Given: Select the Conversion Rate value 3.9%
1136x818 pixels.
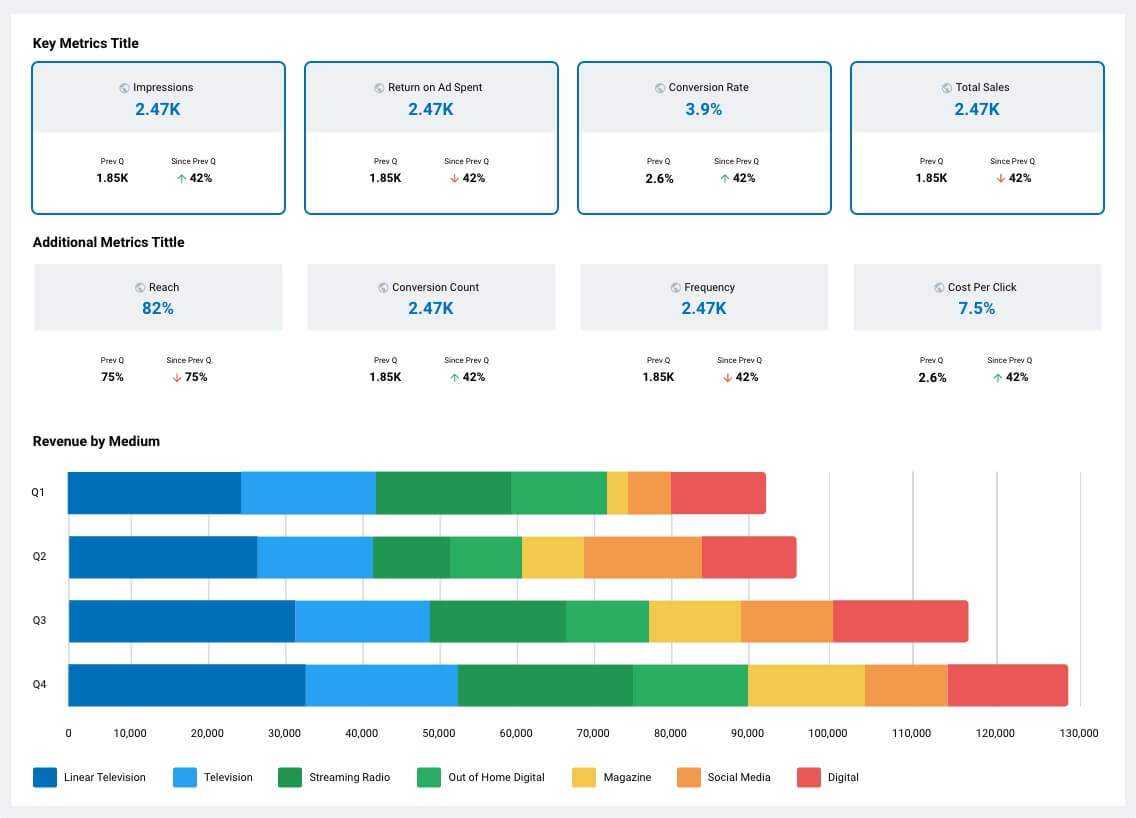Looking at the screenshot, I should tap(703, 109).
